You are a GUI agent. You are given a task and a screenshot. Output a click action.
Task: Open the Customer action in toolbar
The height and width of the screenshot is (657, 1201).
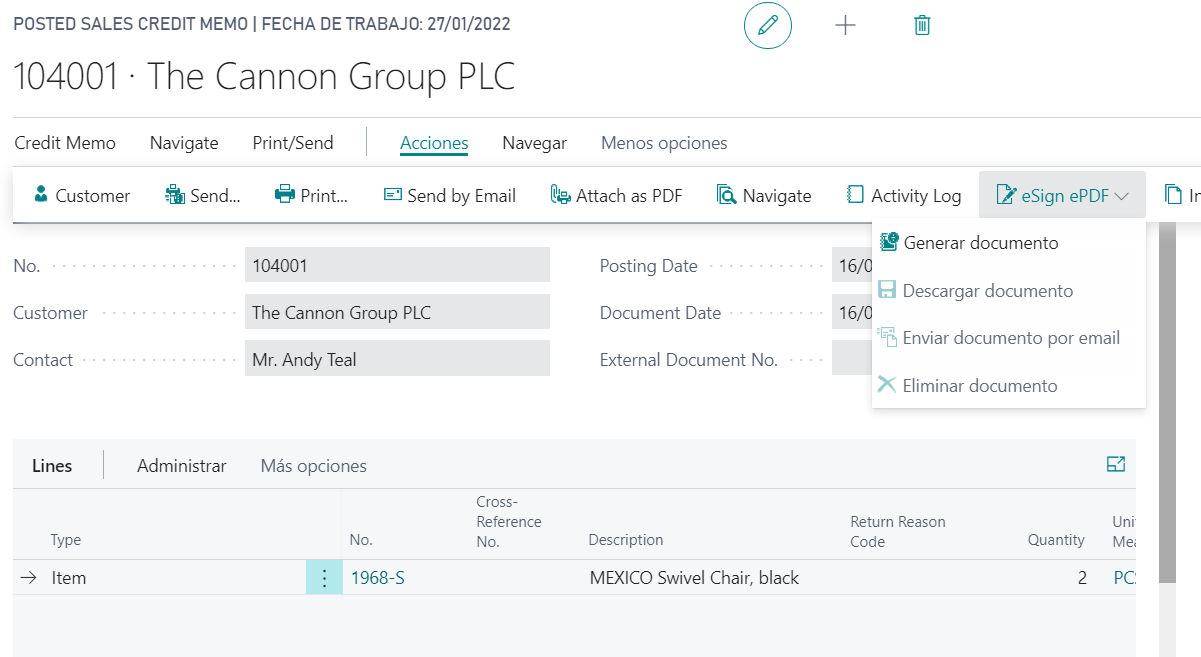[82, 196]
